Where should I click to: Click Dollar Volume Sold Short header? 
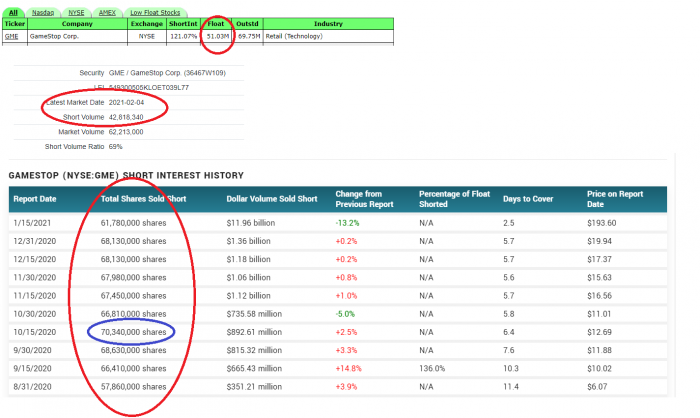pos(272,199)
